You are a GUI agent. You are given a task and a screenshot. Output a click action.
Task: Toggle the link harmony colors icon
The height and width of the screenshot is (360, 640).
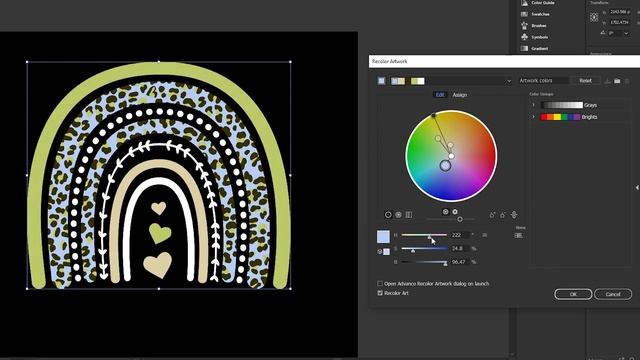[514, 215]
